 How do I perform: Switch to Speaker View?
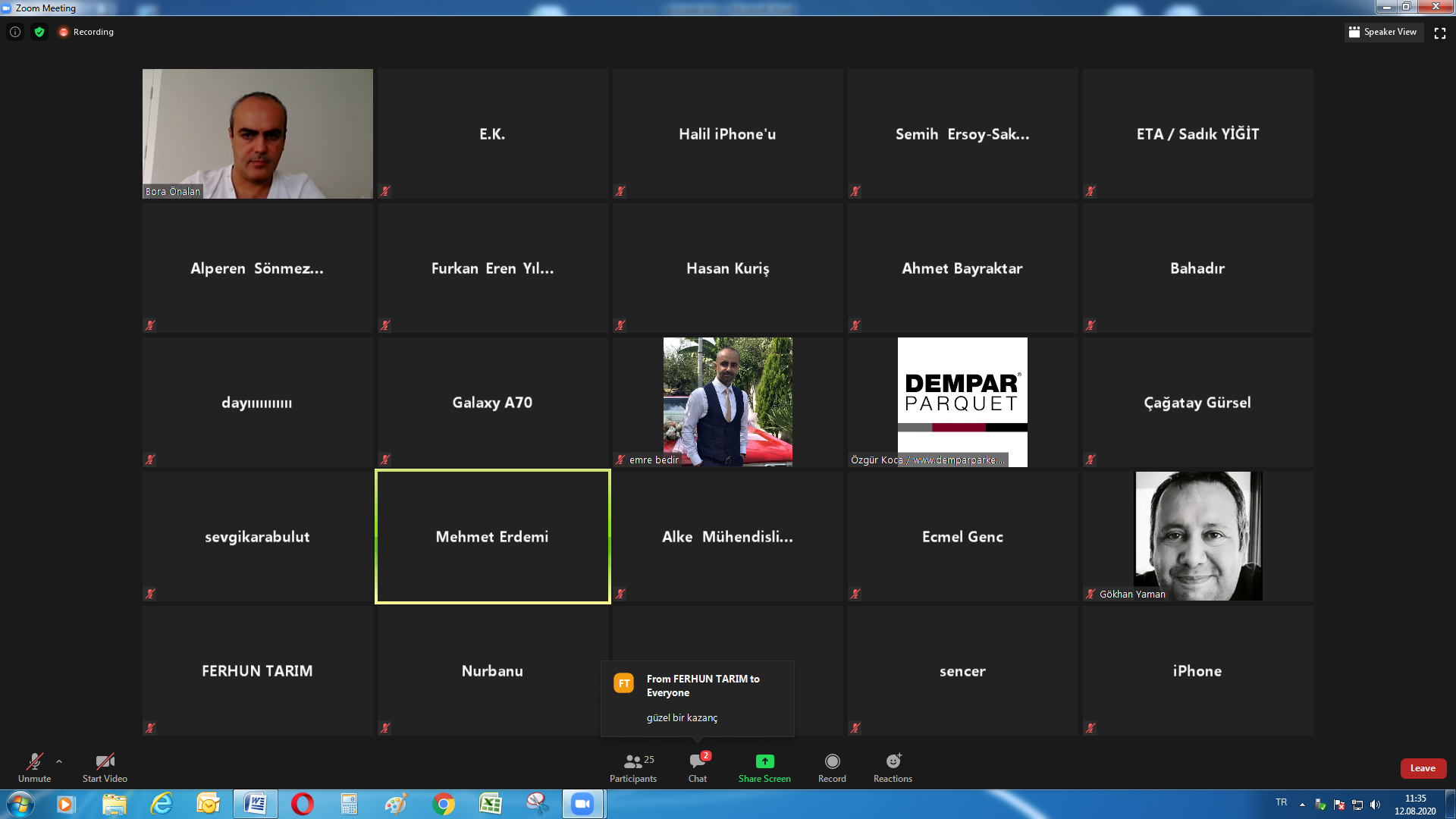(1382, 32)
